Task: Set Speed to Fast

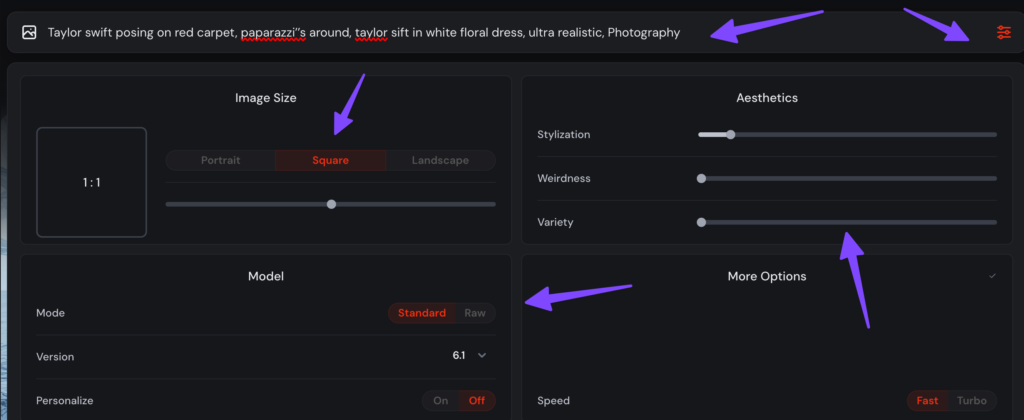Action: pyautogui.click(x=927, y=401)
